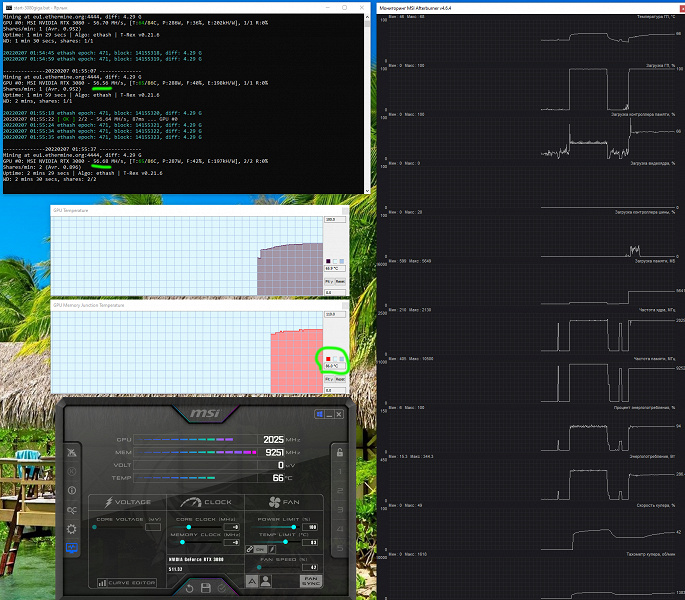The width and height of the screenshot is (685, 600).
Task: Click Fit y in GPU Temperature window
Action: point(329,281)
